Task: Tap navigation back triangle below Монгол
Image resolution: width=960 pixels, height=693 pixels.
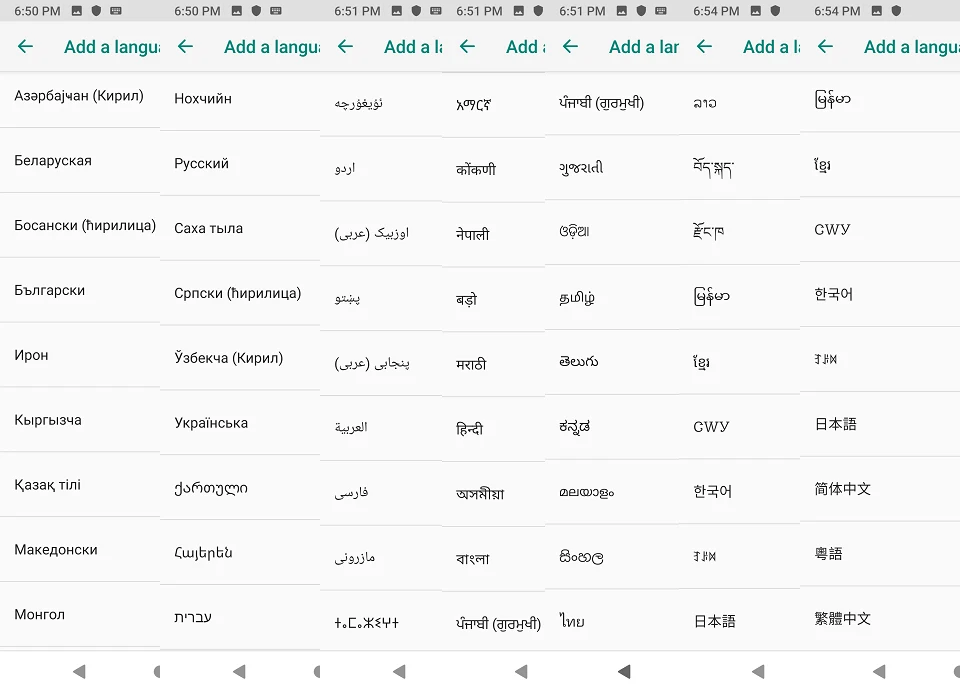Action: point(79,672)
